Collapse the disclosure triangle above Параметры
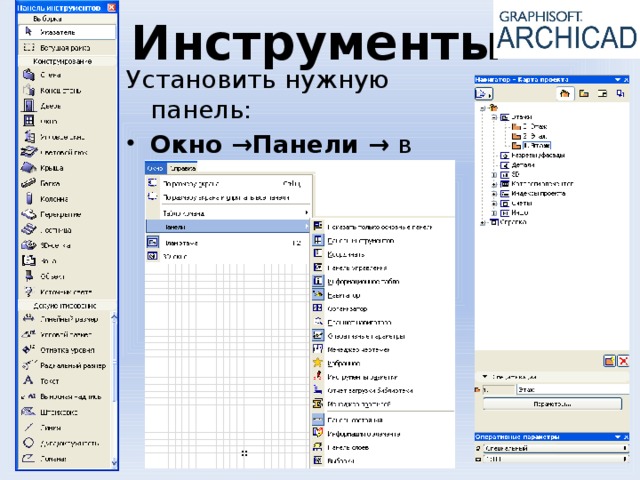The height and width of the screenshot is (480, 640). coord(485,376)
